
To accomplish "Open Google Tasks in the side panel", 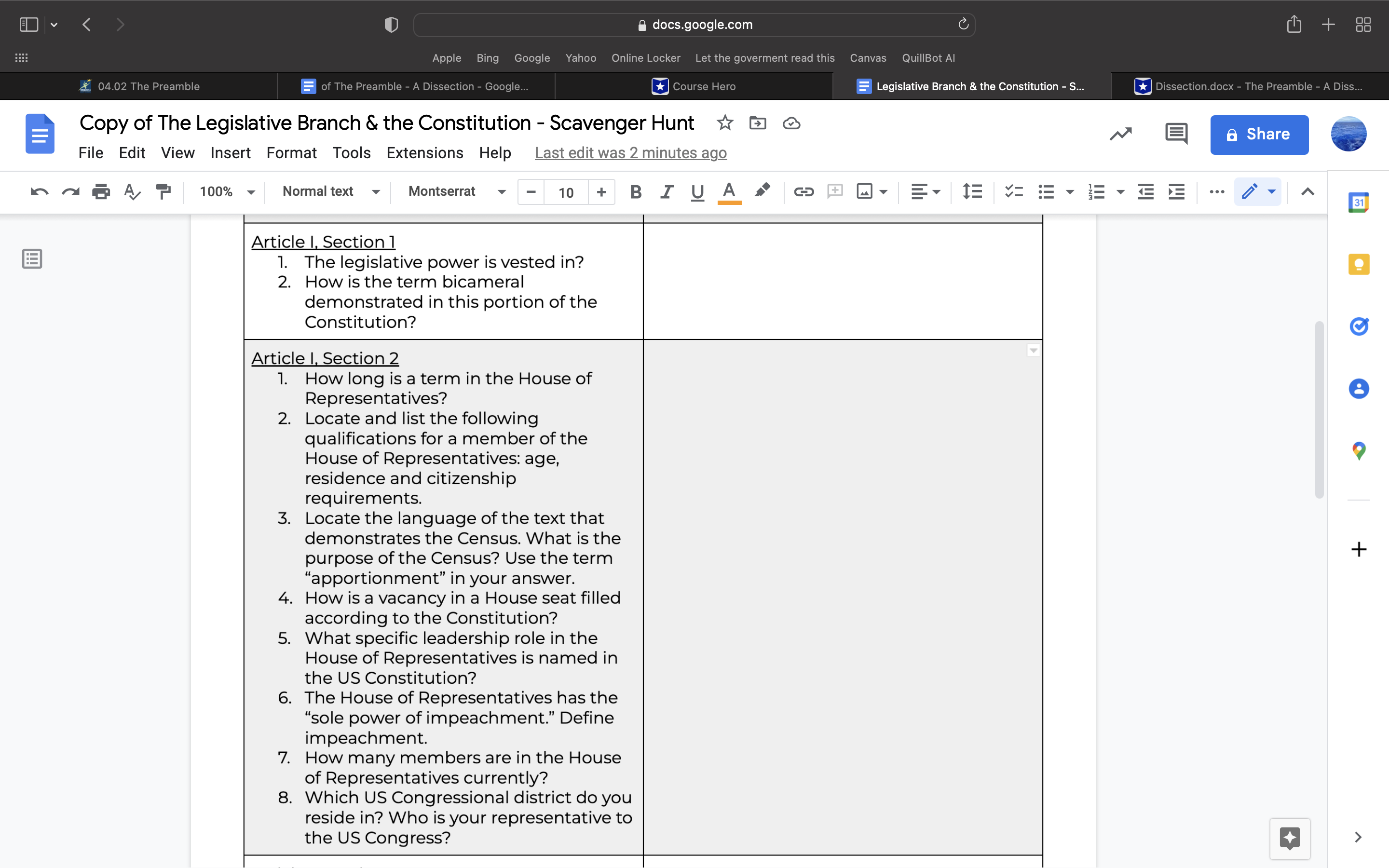I will coord(1359,326).
